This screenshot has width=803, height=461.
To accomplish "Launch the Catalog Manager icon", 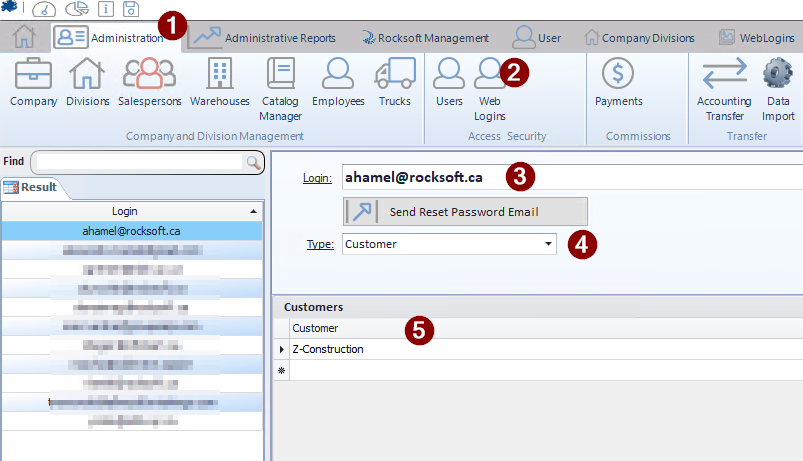I will coord(280,74).
